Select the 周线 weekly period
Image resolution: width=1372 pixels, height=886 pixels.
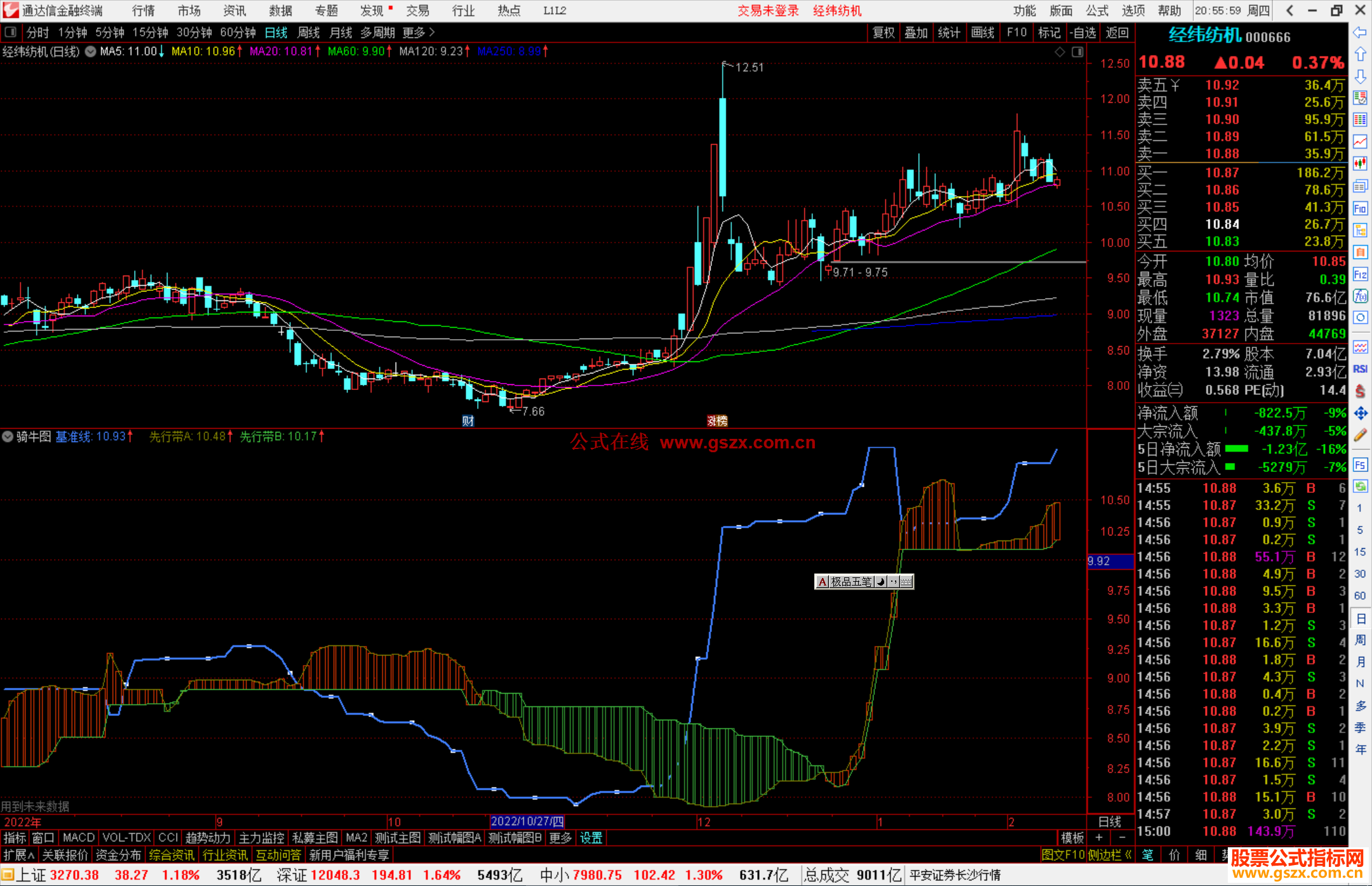pyautogui.click(x=308, y=32)
